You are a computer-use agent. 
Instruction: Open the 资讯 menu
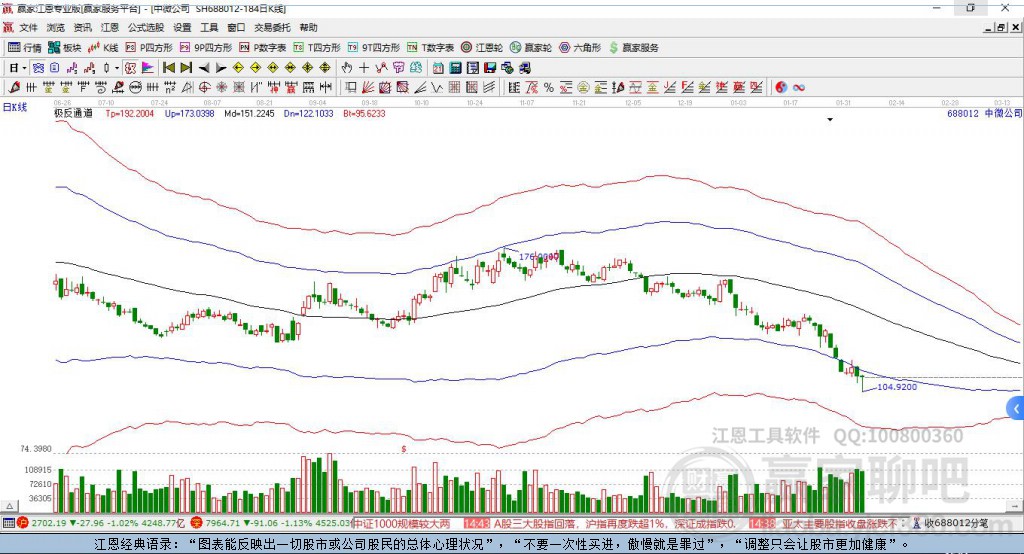point(82,27)
